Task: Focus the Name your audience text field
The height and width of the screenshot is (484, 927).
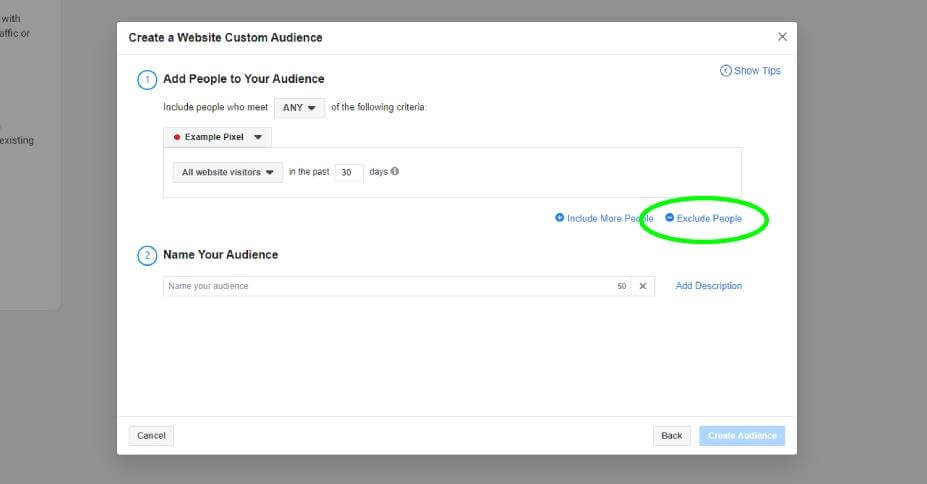Action: [x=388, y=286]
